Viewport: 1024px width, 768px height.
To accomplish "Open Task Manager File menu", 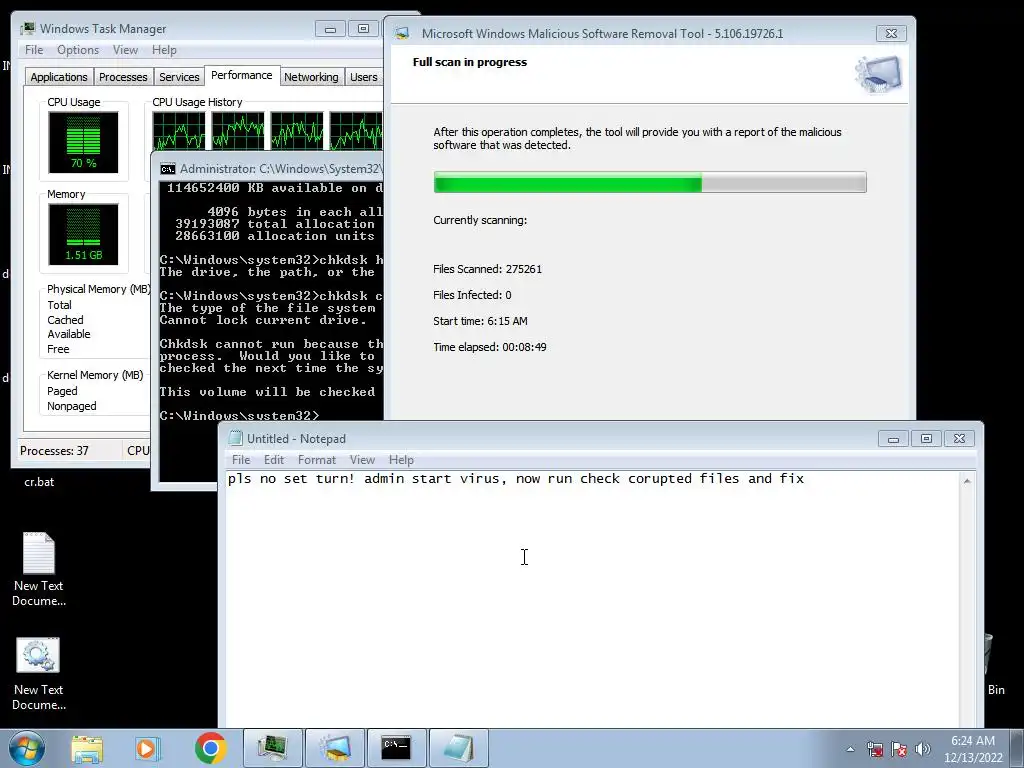I will 34,50.
